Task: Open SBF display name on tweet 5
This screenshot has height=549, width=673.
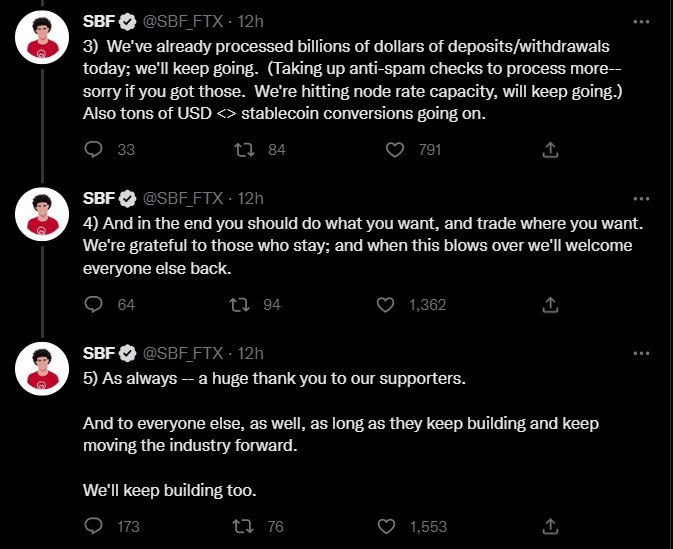Action: (97, 352)
